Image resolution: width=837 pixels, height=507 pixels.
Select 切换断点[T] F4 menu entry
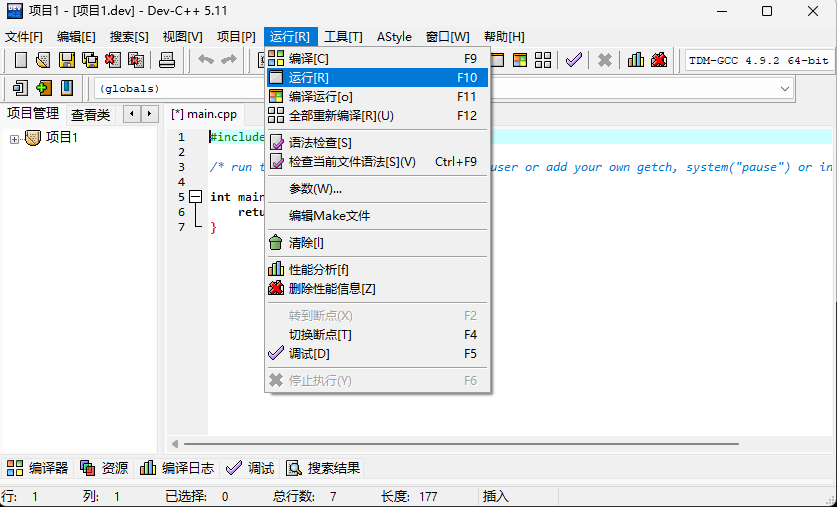[377, 335]
